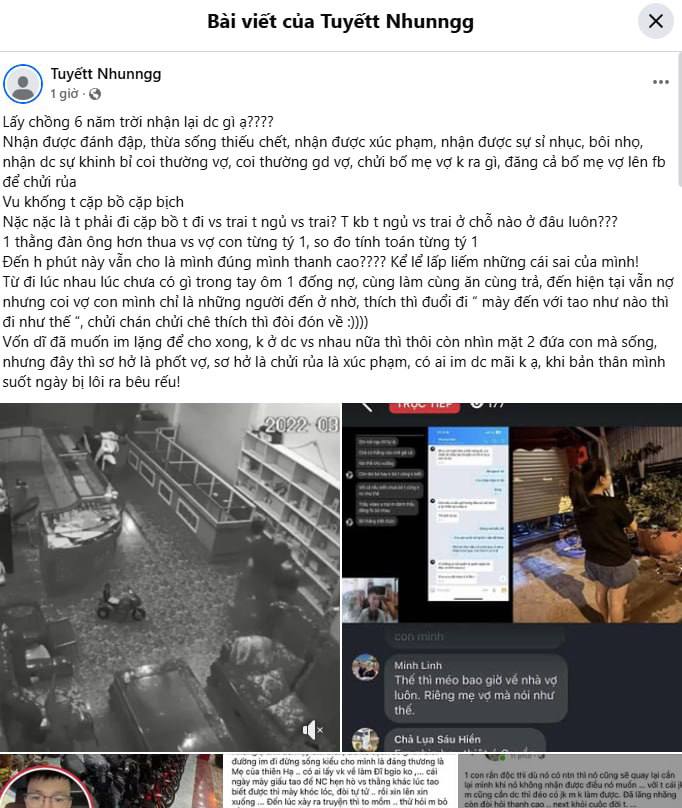Click the small face picture-in-picture in the livestream

[370, 600]
